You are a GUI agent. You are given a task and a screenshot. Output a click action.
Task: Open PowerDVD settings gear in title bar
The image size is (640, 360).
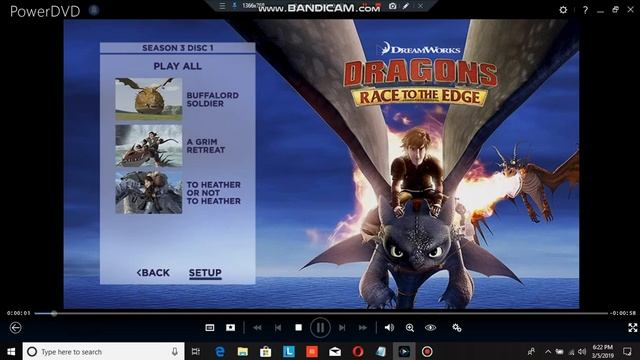[x=563, y=9]
